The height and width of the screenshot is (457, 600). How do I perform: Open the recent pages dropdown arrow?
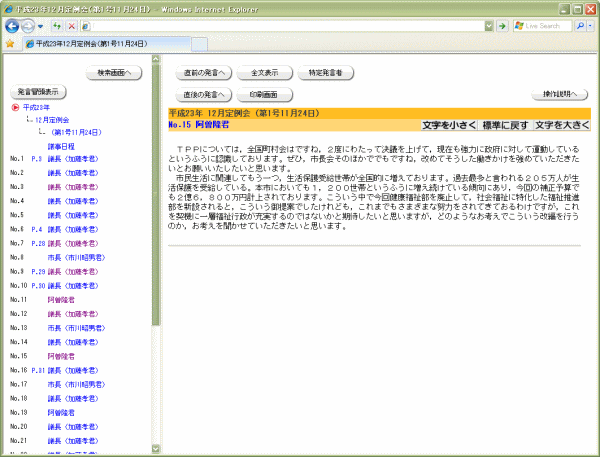click(41, 26)
